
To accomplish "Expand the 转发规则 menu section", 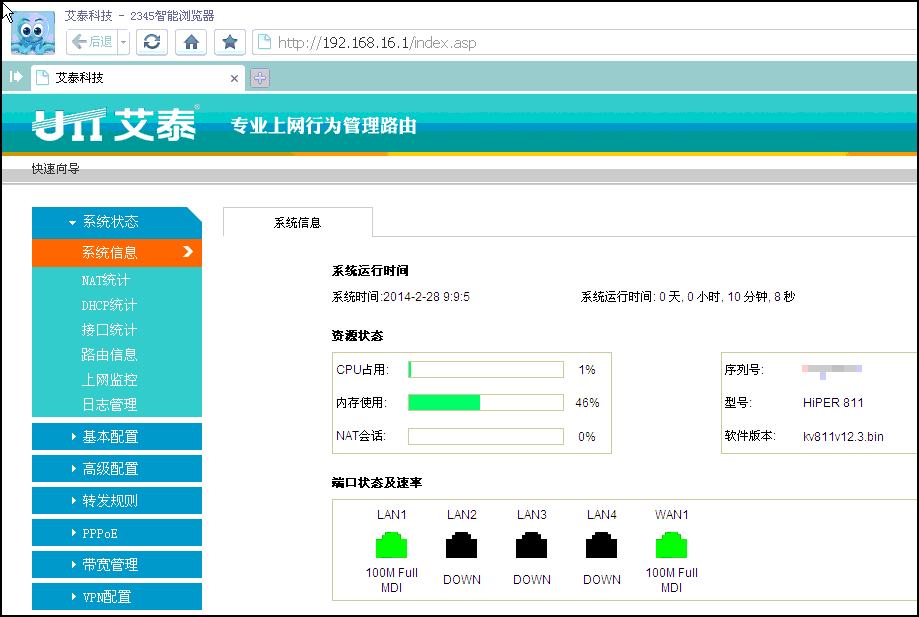I will click(x=117, y=501).
